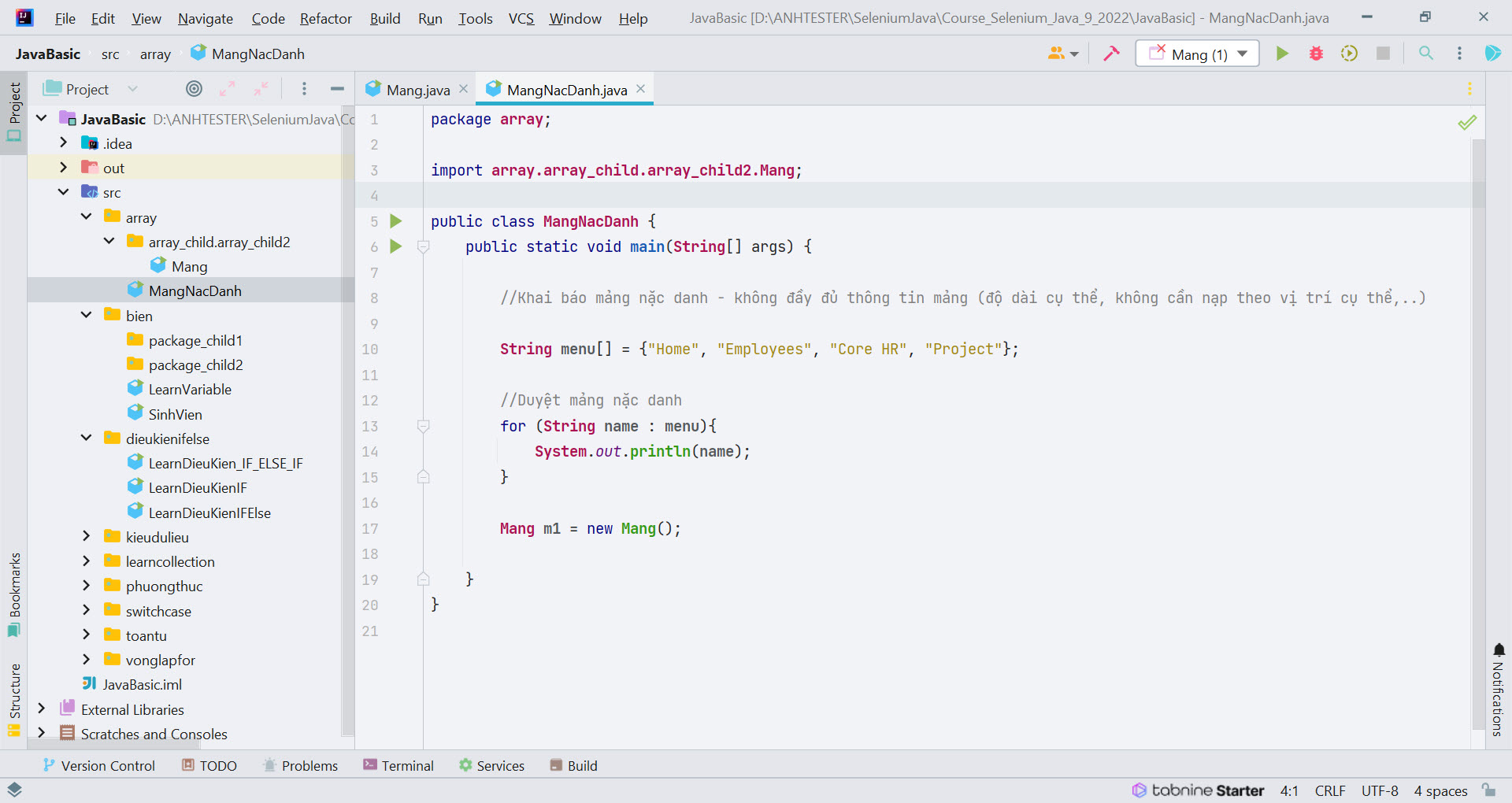Click the UTF-8 encoding widget
Viewport: 1512px width, 803px height.
(1380, 790)
